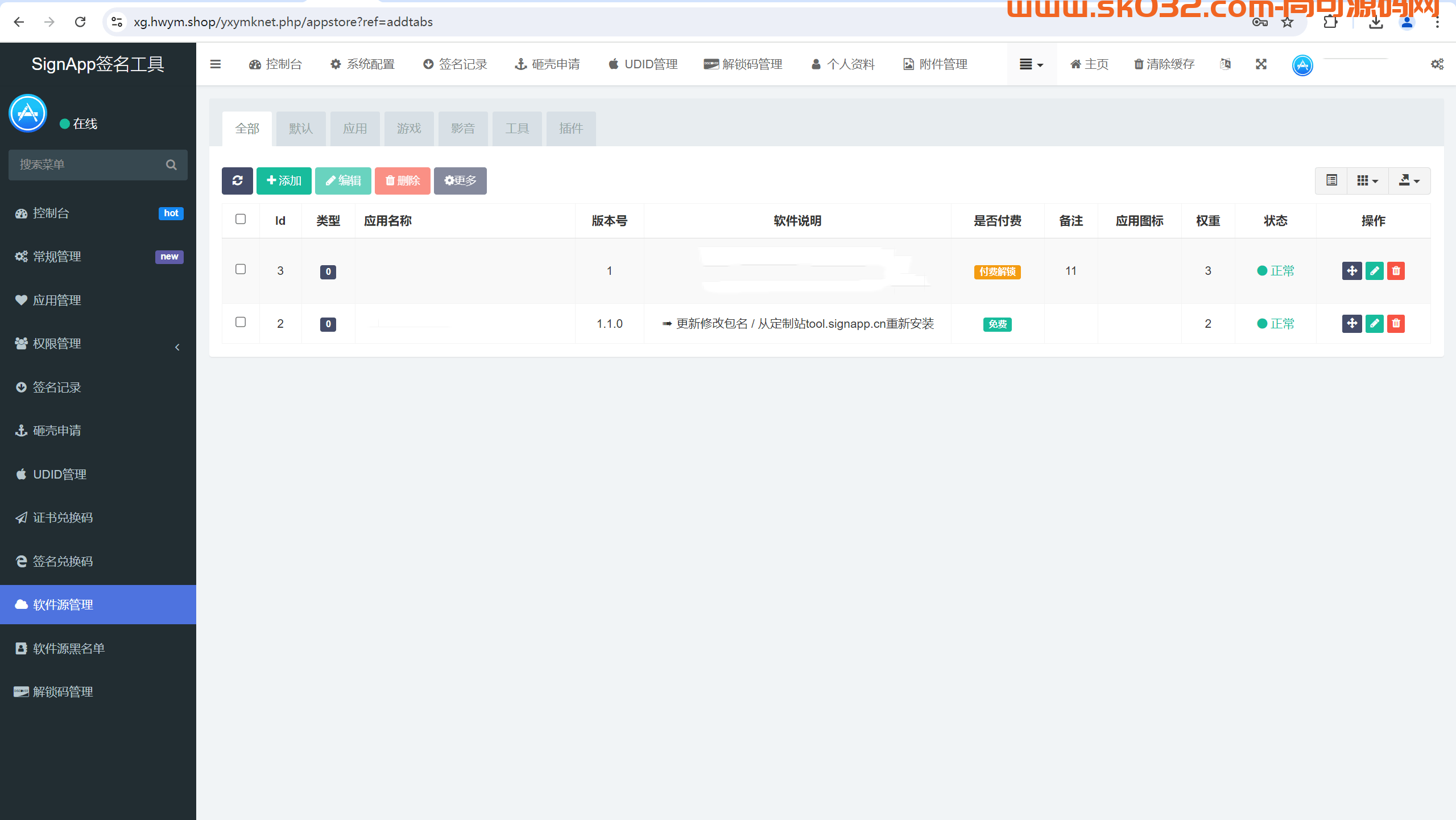Viewport: 1456px width, 820px height.
Task: Toggle the select-all checkbox header
Action: pos(240,220)
